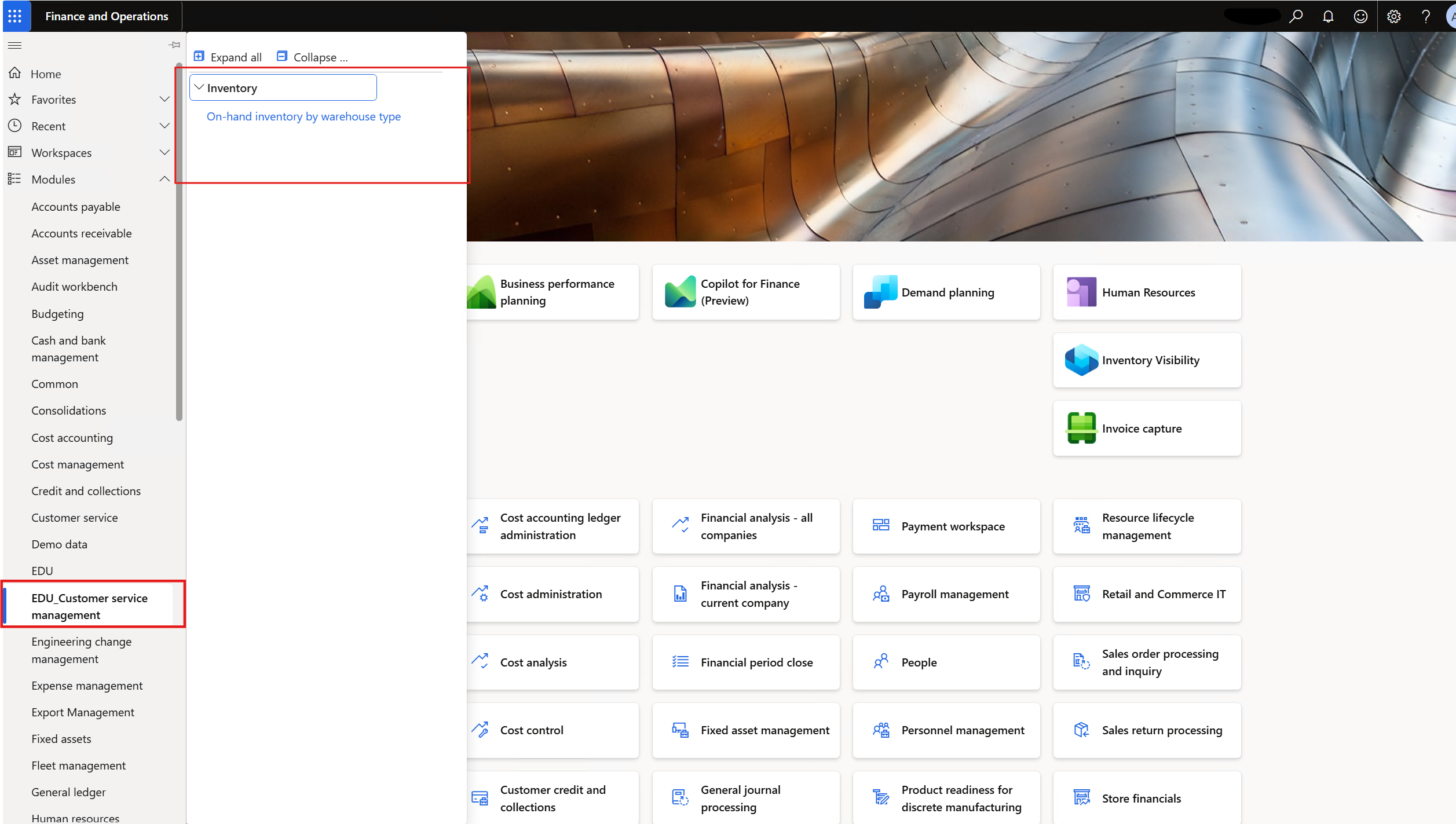
Task: Open the Inventory Visibility tile
Action: (x=1147, y=360)
